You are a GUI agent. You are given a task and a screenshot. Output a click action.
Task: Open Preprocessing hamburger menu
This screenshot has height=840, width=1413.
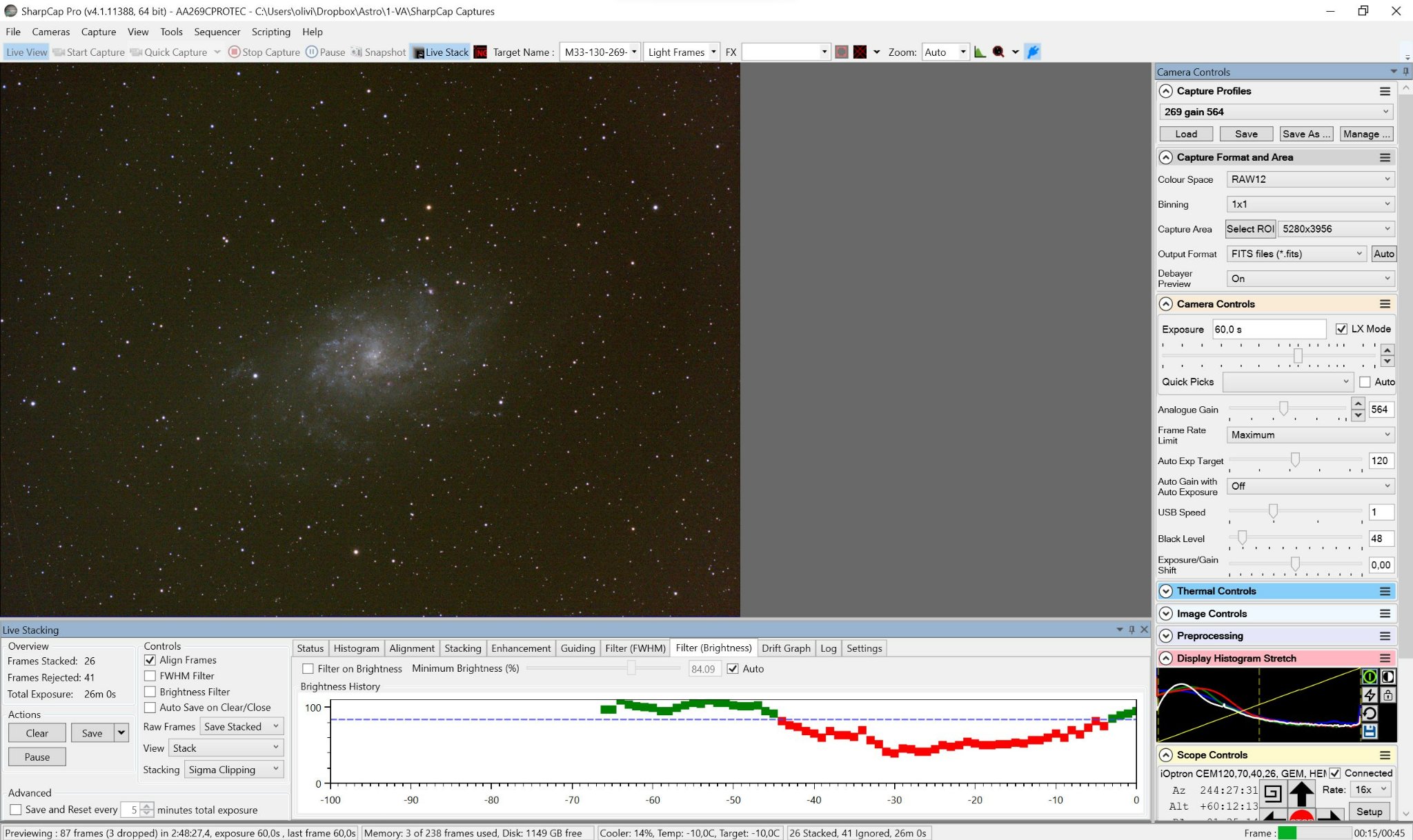click(x=1385, y=636)
